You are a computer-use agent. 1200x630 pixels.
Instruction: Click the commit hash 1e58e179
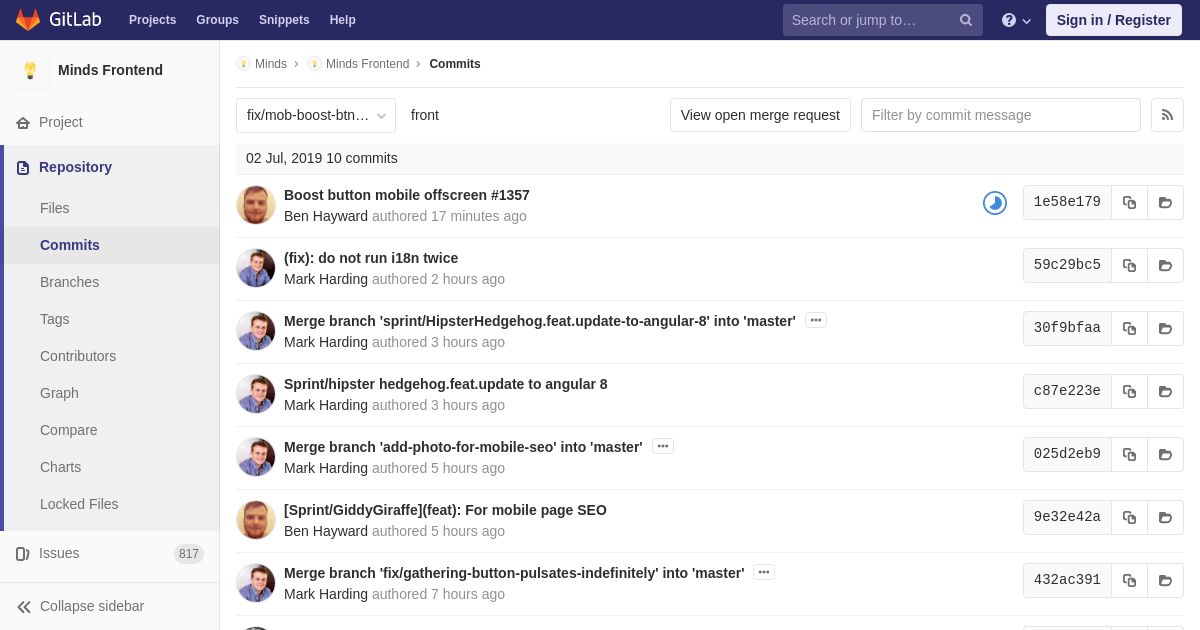(1067, 202)
